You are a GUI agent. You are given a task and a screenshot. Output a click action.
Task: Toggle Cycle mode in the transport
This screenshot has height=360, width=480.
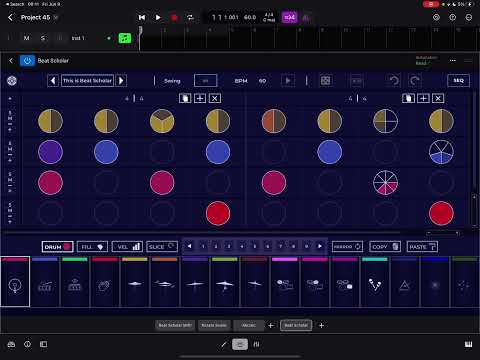pos(190,17)
